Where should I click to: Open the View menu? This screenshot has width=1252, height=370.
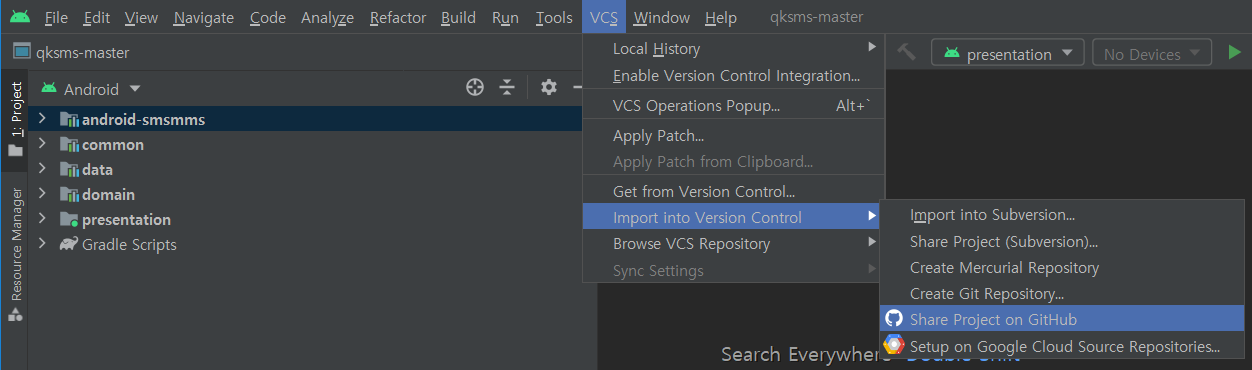(141, 18)
